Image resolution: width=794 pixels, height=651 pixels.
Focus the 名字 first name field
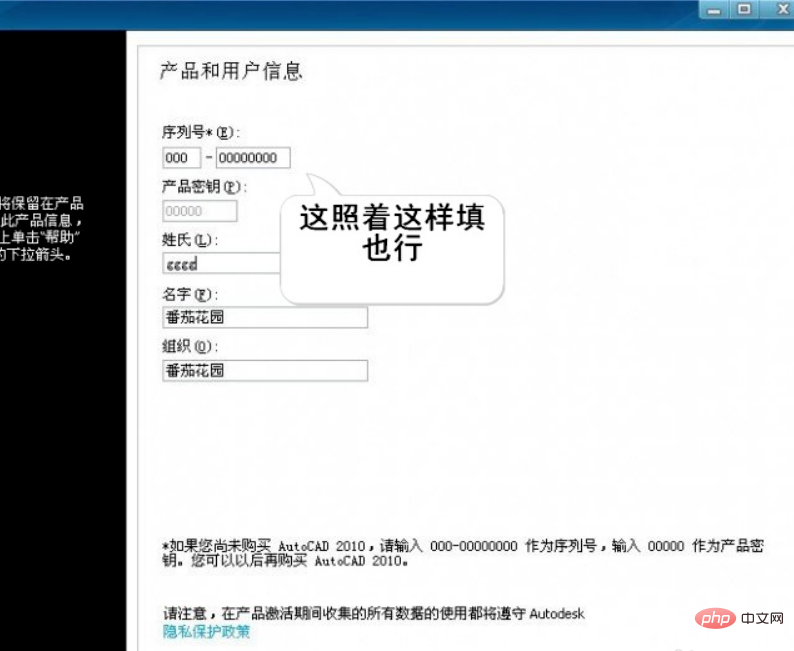tap(265, 317)
